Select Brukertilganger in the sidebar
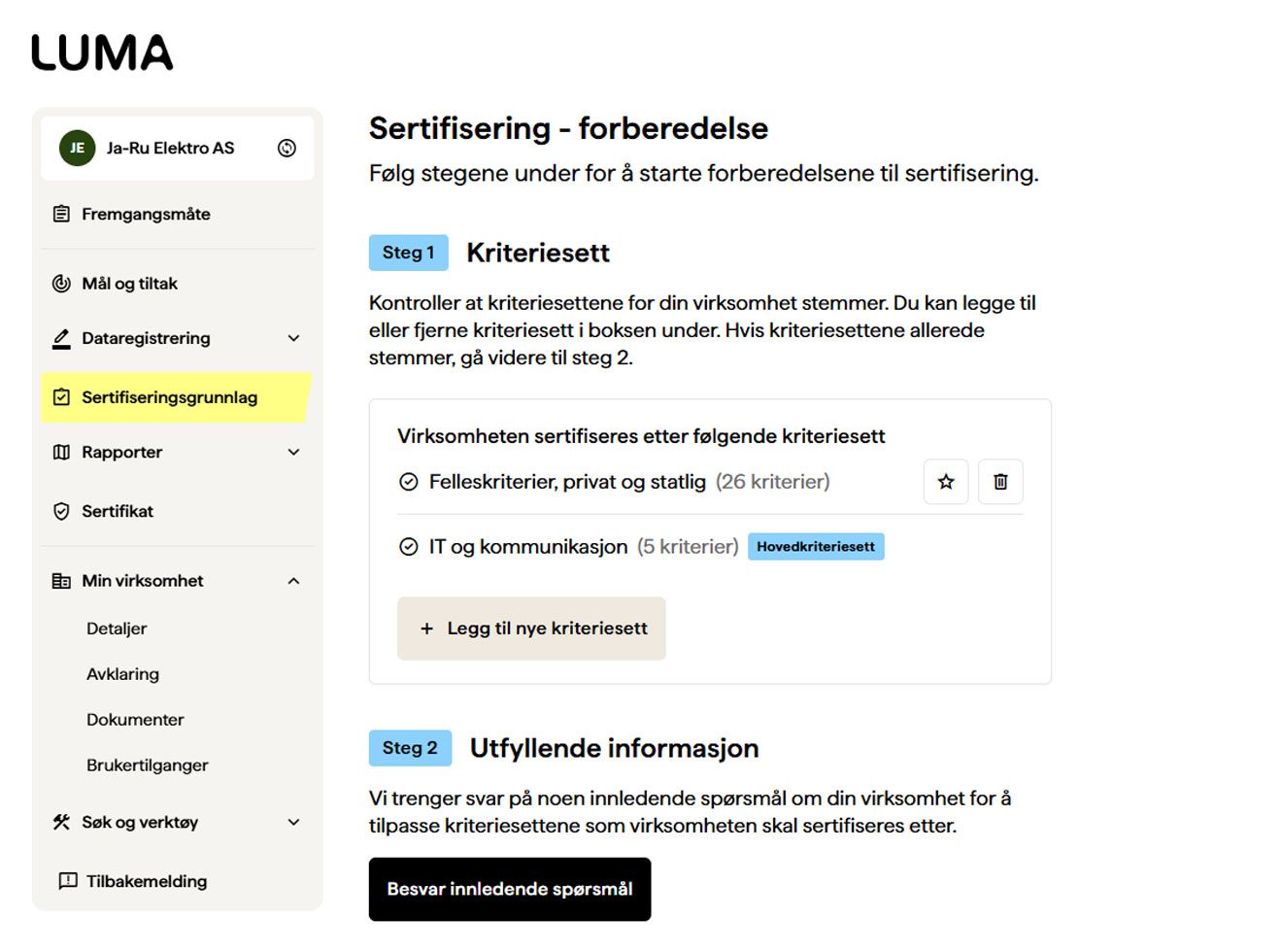Viewport: 1282px width, 952px height. [x=147, y=765]
